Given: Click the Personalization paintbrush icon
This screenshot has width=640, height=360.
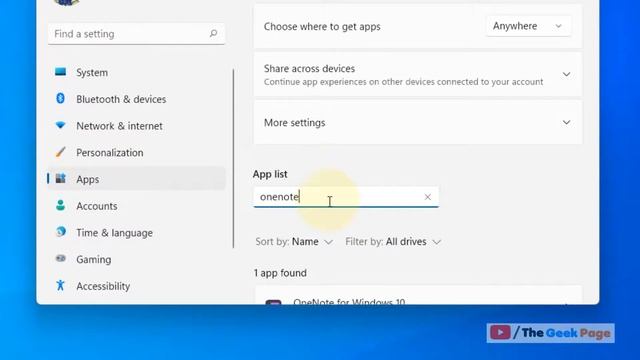Looking at the screenshot, I should tap(60, 152).
